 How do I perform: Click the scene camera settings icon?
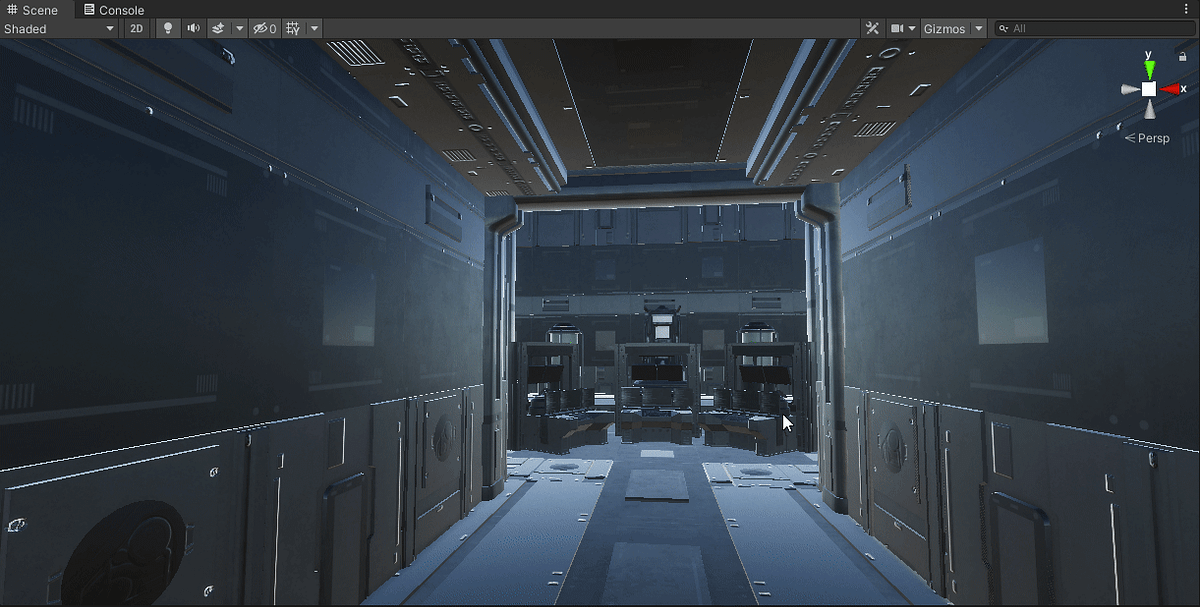coord(897,28)
